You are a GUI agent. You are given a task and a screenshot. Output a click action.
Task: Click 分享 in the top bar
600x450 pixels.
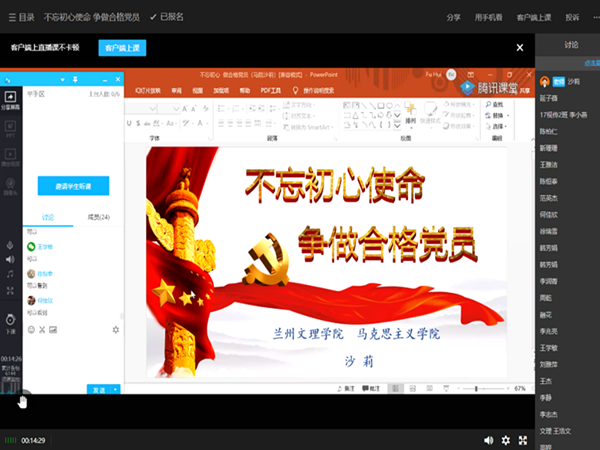(454, 17)
